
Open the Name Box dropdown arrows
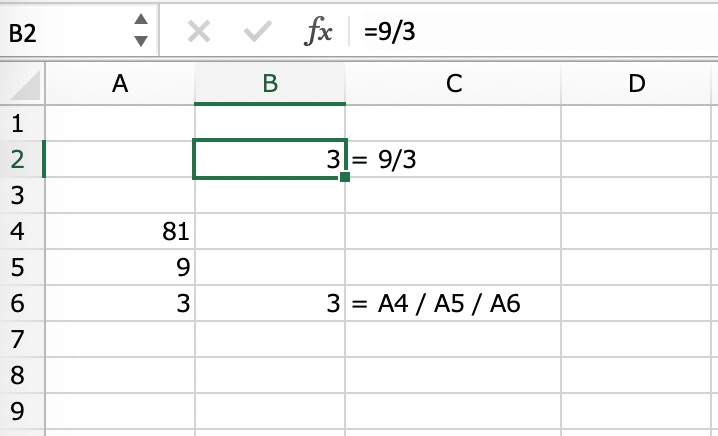pyautogui.click(x=141, y=31)
